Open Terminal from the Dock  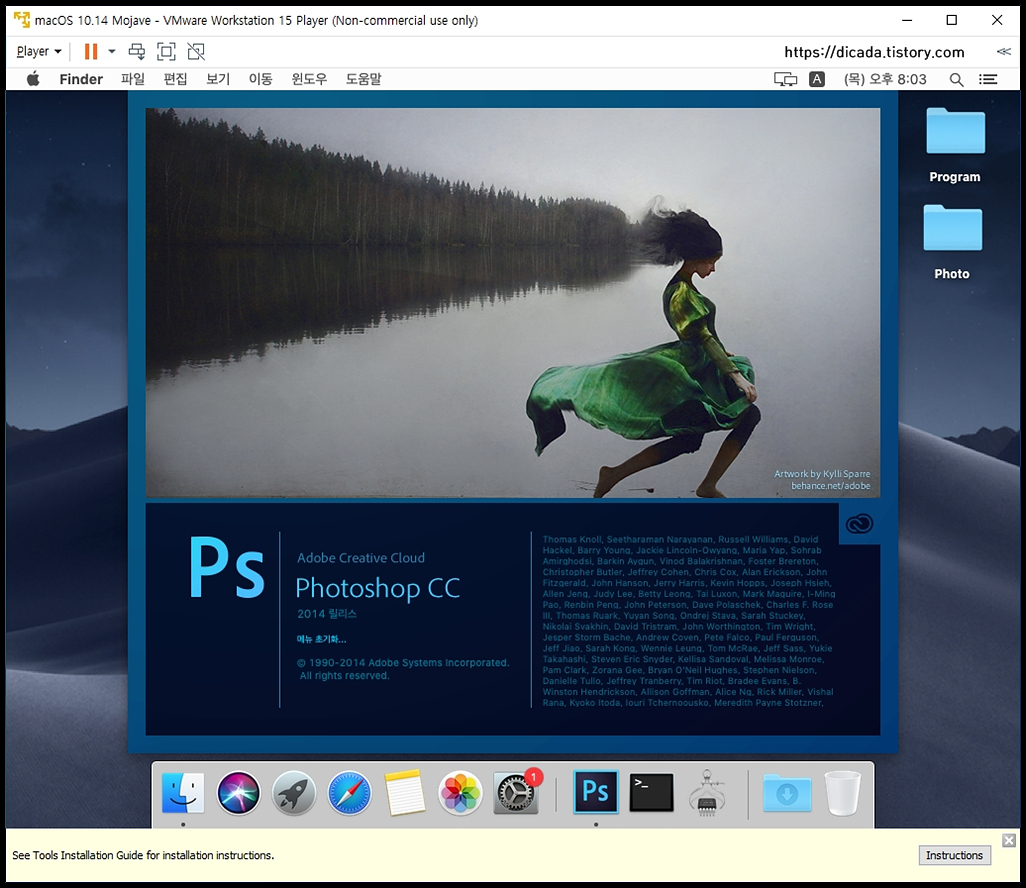point(651,792)
